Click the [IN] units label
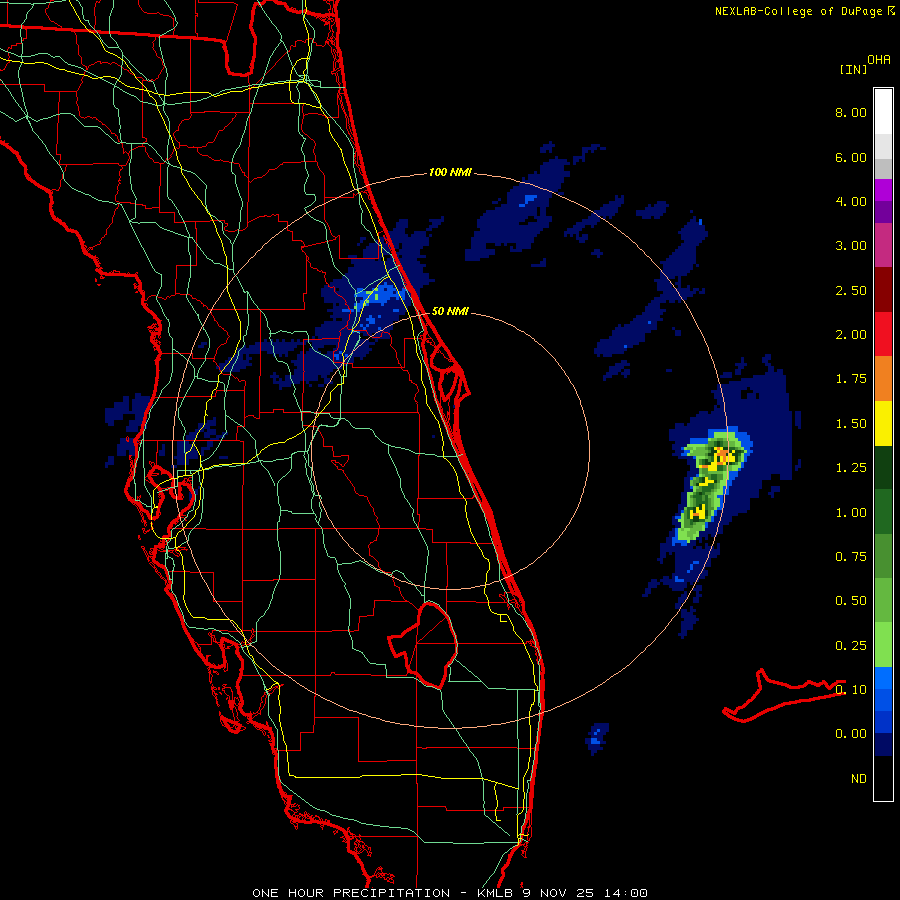Screen dimensions: 900x900 point(853,69)
